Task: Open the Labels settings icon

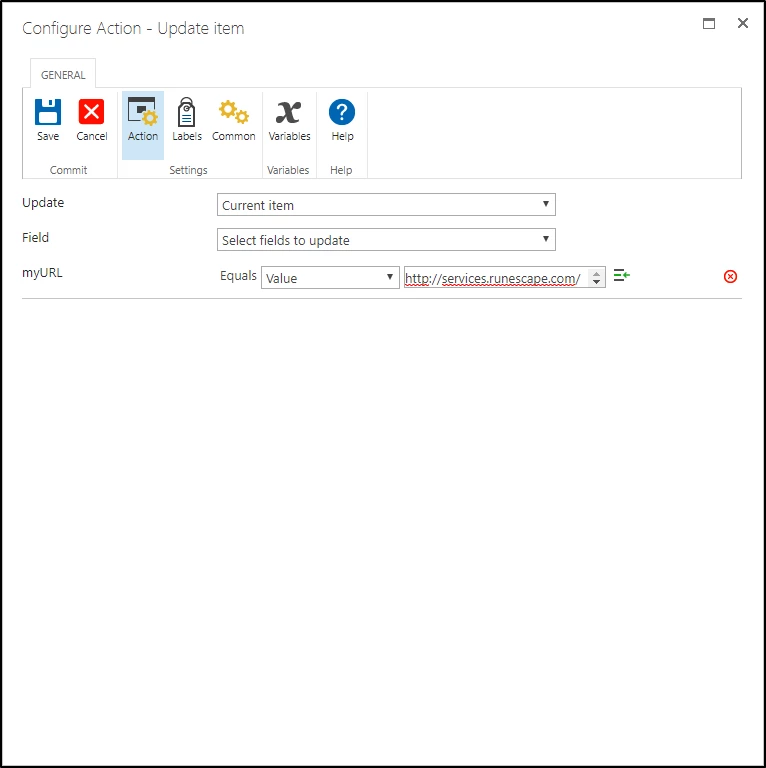Action: coord(187,112)
